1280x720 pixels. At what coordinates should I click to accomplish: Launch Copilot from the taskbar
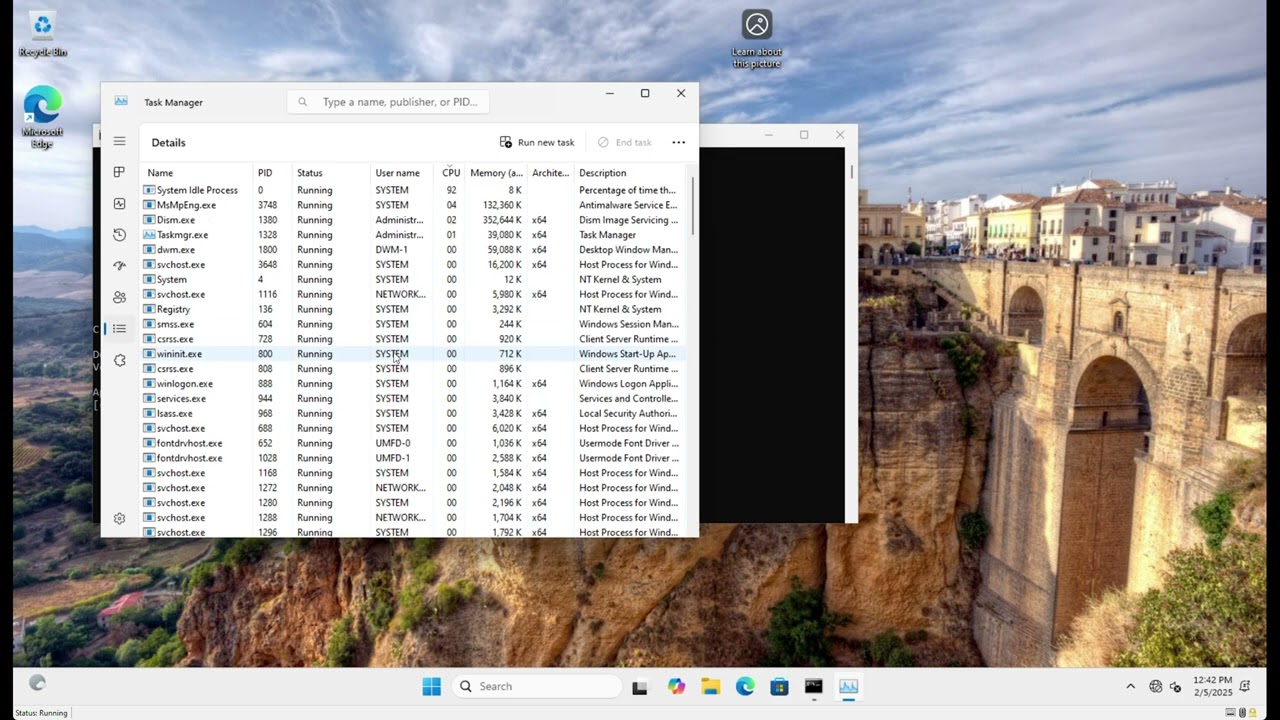pos(677,686)
